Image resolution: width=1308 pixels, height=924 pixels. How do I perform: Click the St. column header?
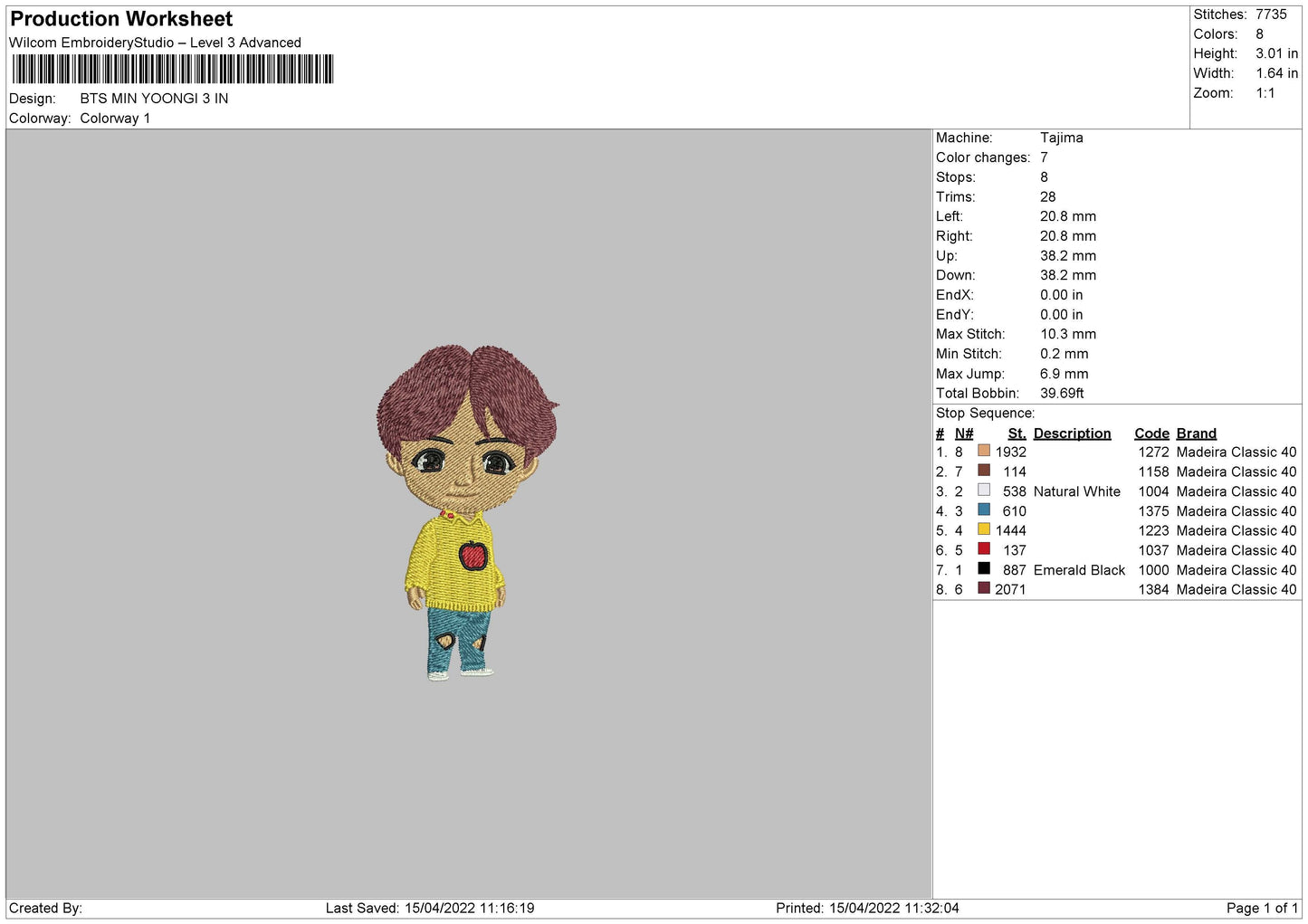click(1017, 433)
